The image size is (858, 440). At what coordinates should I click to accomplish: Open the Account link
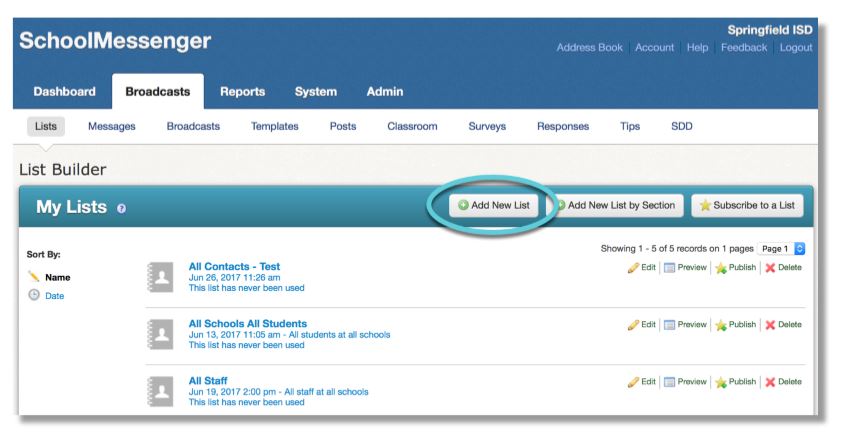654,48
